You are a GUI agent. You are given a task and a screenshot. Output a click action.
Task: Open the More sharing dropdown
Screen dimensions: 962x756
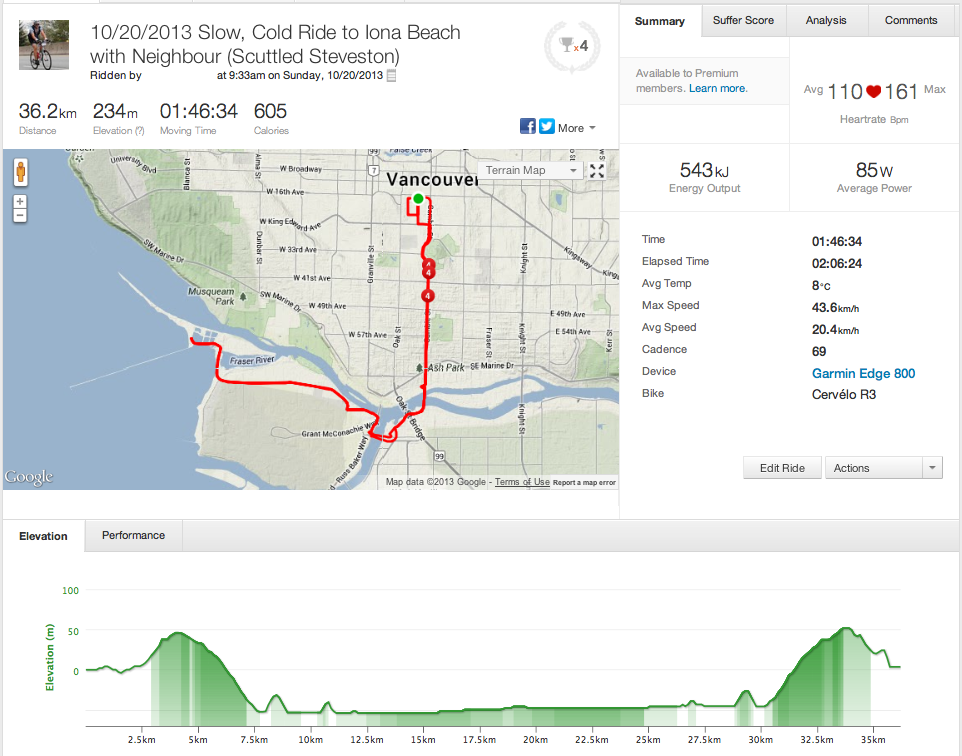576,128
